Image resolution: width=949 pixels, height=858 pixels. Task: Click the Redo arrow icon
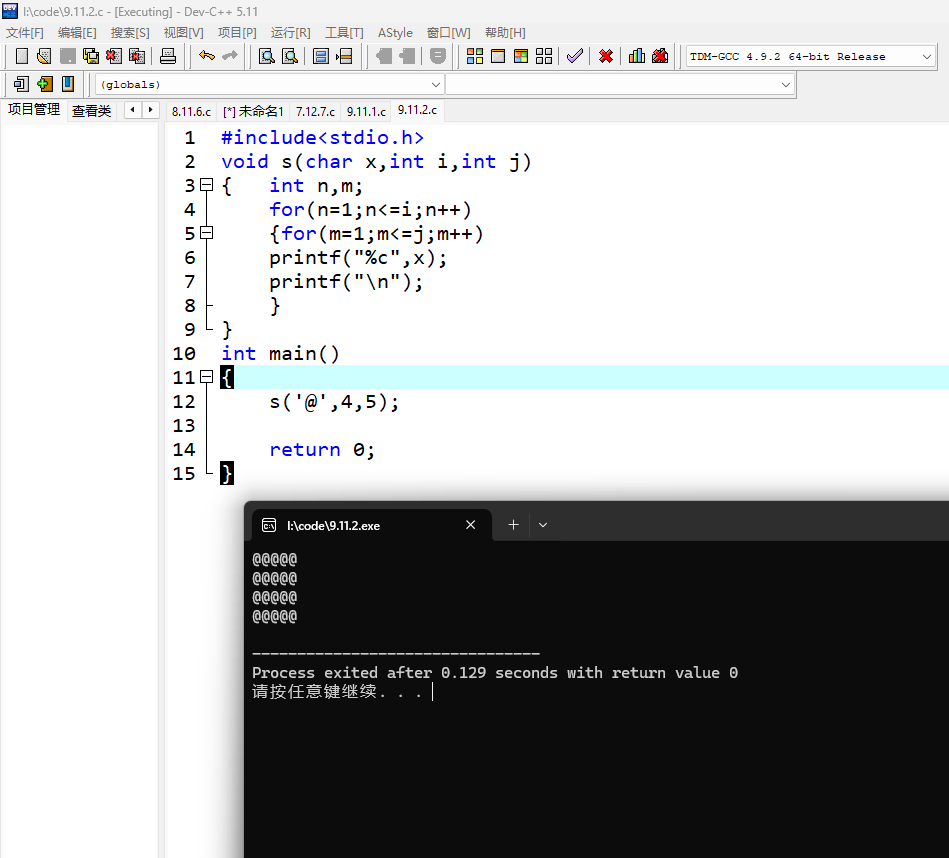pos(230,56)
